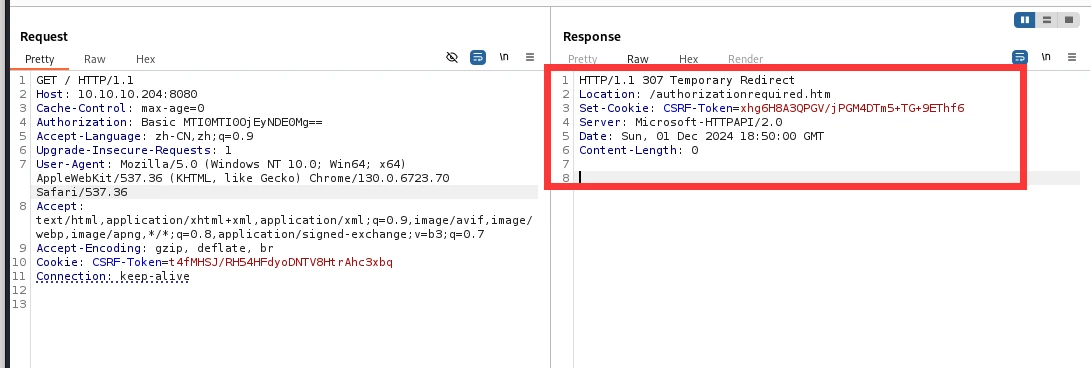Open the Response Hex tab
This screenshot has width=1091, height=368.
[688, 59]
